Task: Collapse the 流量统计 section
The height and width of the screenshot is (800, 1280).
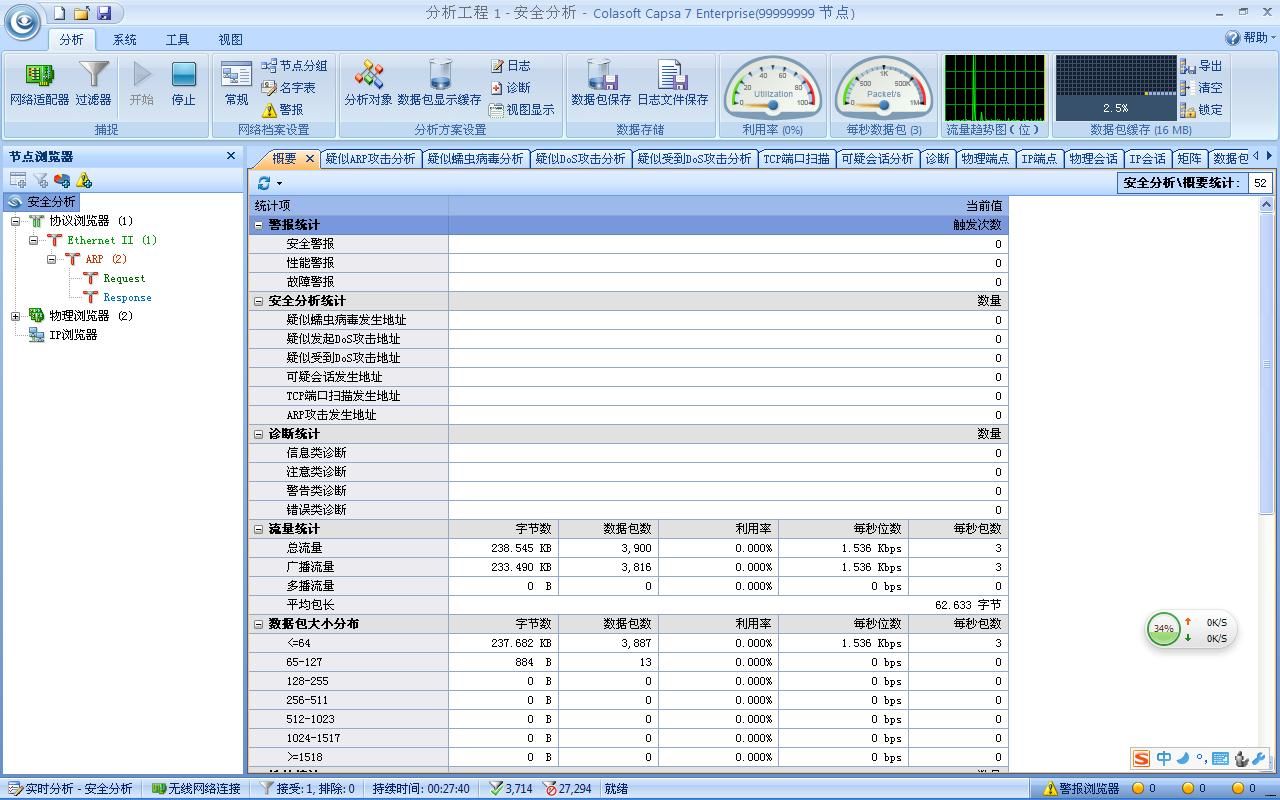Action: (258, 529)
